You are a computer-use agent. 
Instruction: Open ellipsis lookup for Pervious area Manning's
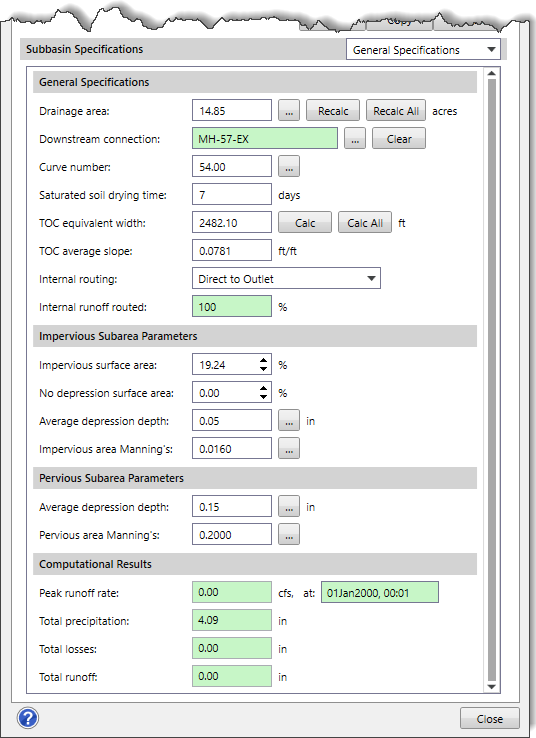pos(289,535)
